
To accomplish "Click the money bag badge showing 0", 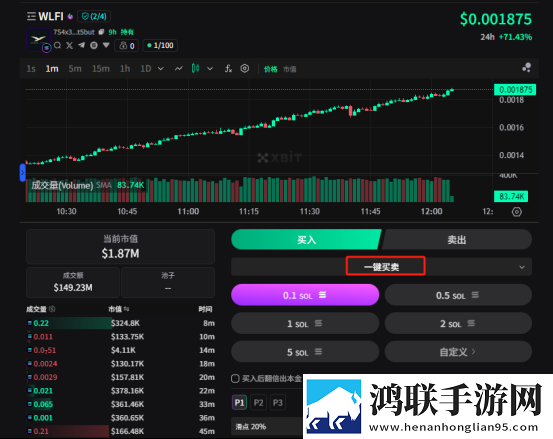I will pyautogui.click(x=127, y=46).
